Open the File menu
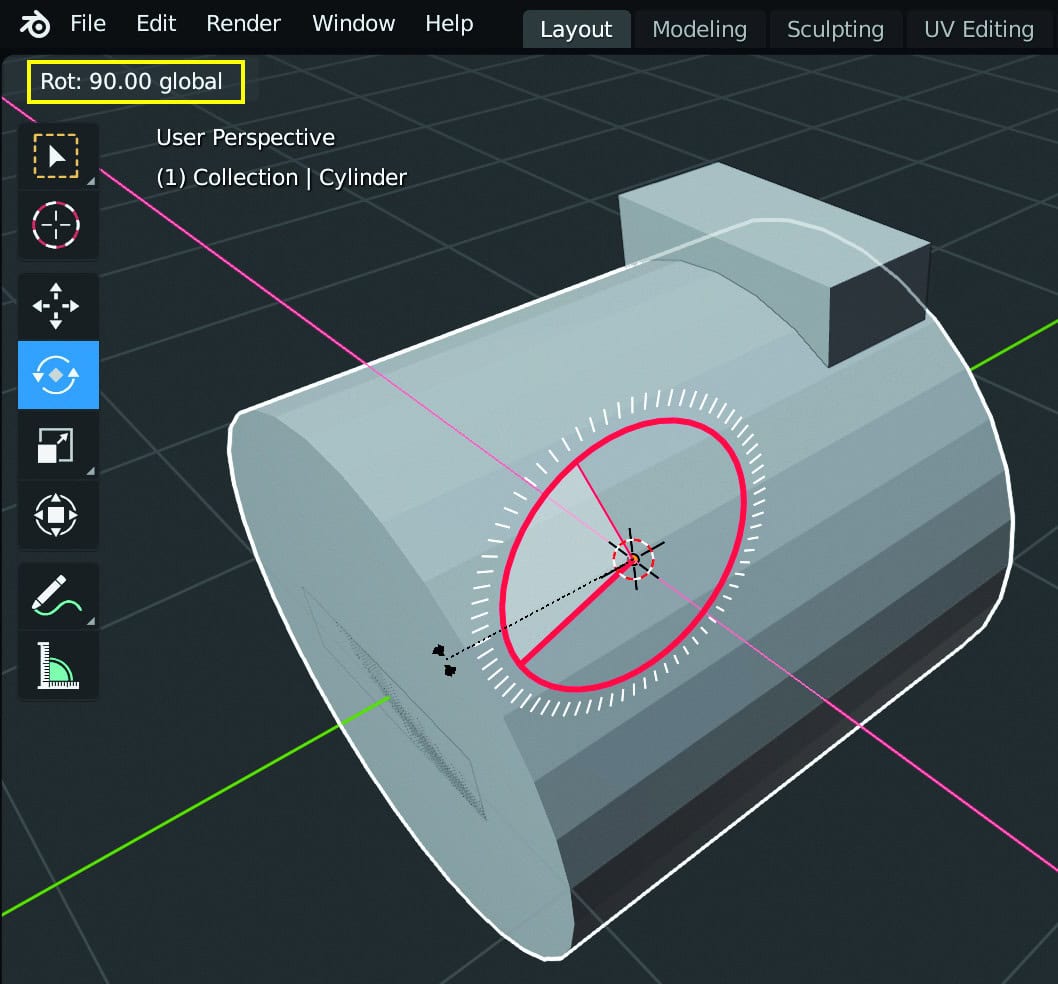1058x984 pixels. click(x=88, y=24)
